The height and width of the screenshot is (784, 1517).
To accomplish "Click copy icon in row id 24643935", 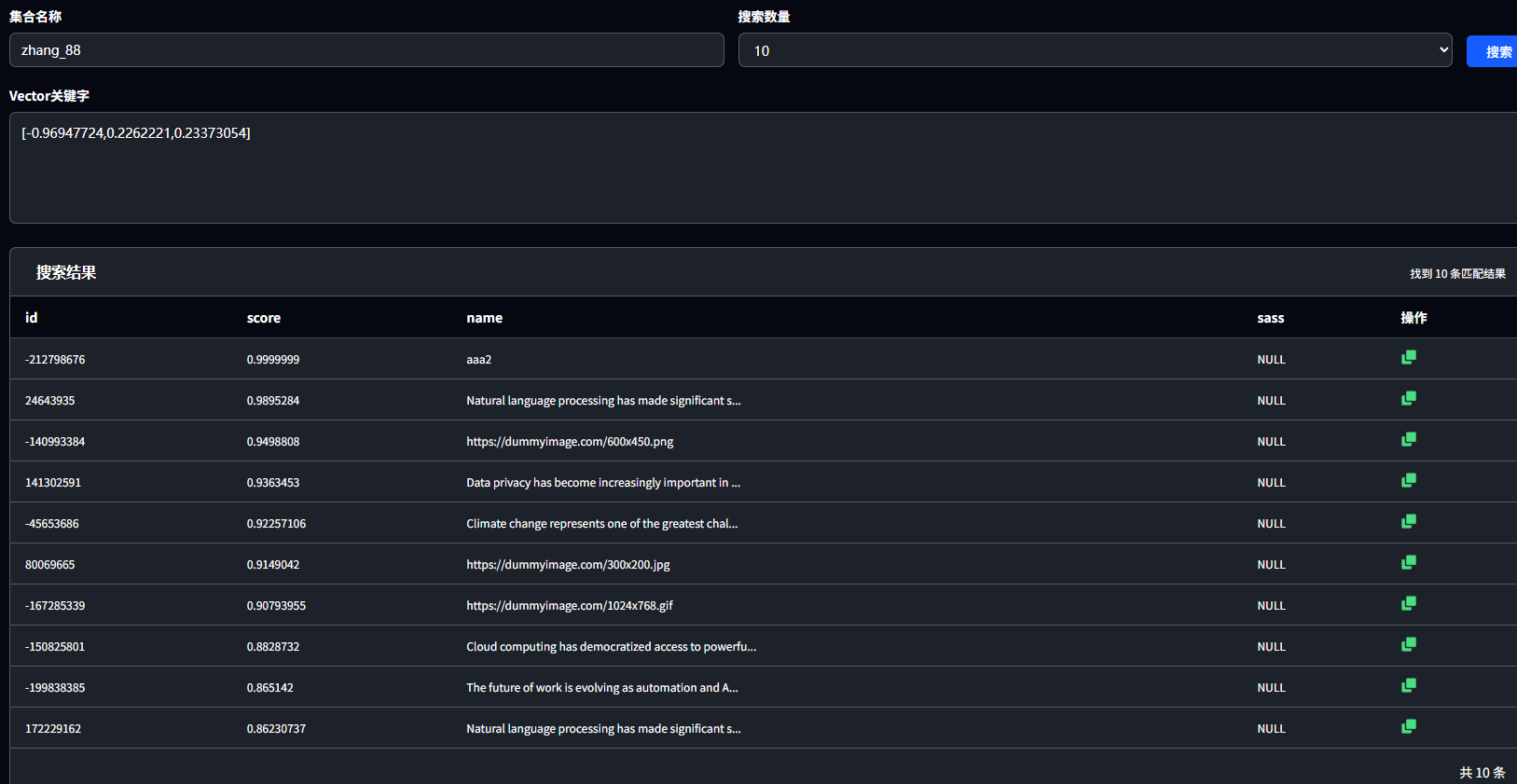I will (1408, 399).
